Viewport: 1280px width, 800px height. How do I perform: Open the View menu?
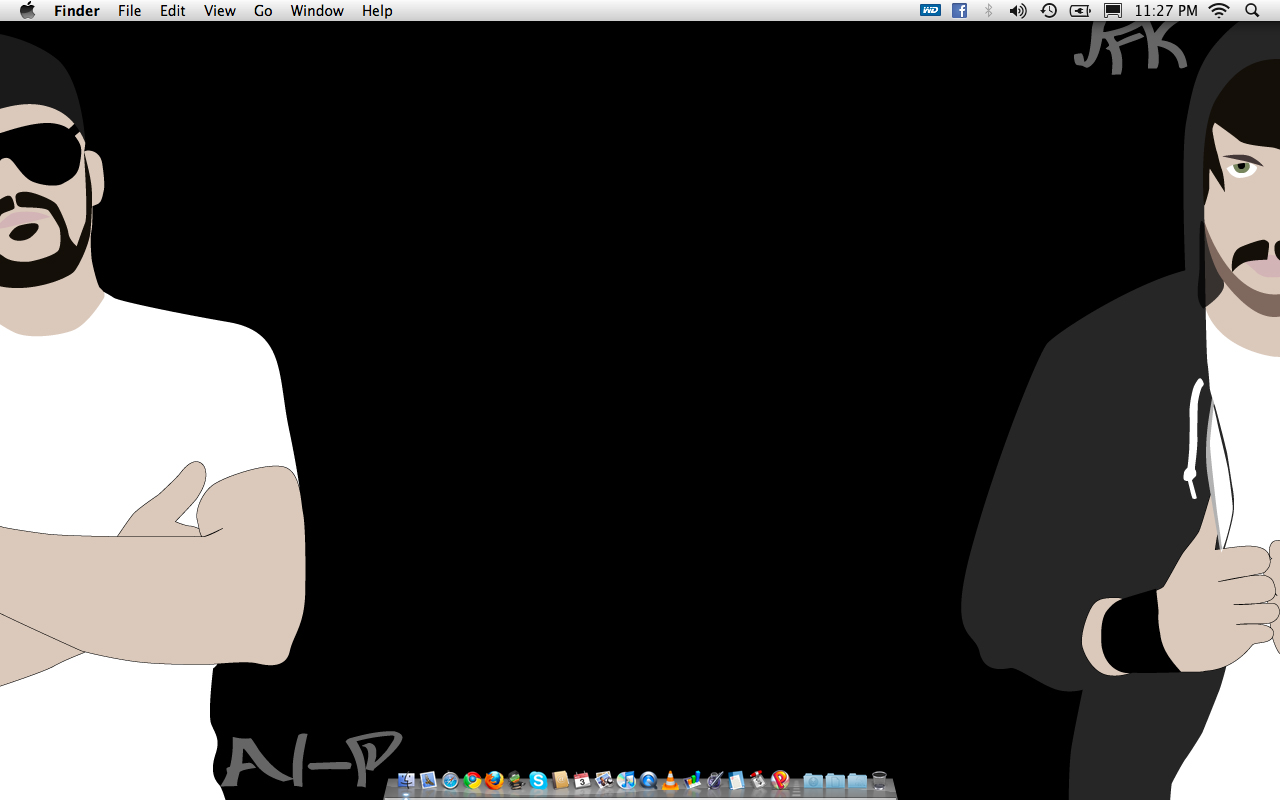[220, 11]
